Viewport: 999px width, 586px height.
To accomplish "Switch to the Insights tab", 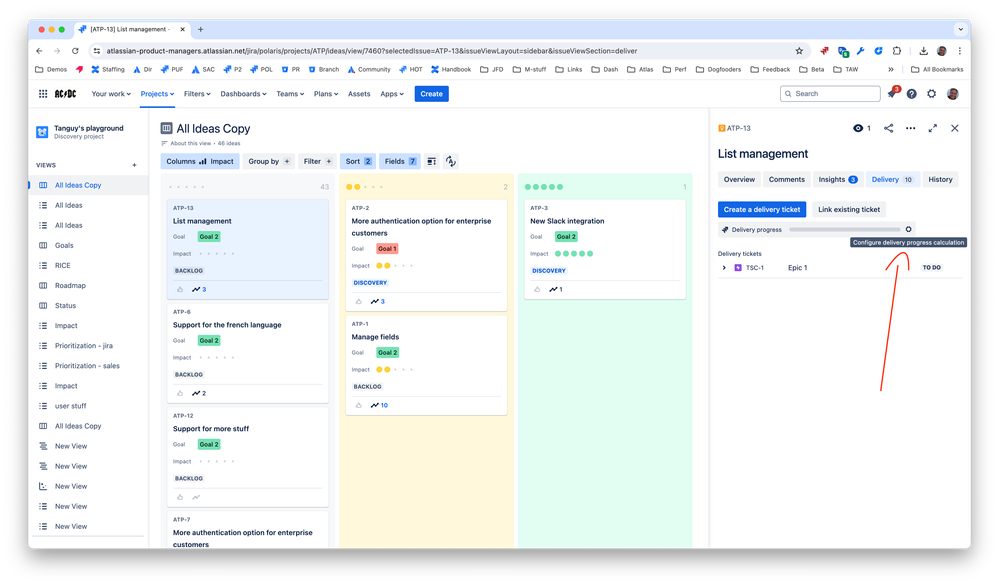I will tap(838, 180).
